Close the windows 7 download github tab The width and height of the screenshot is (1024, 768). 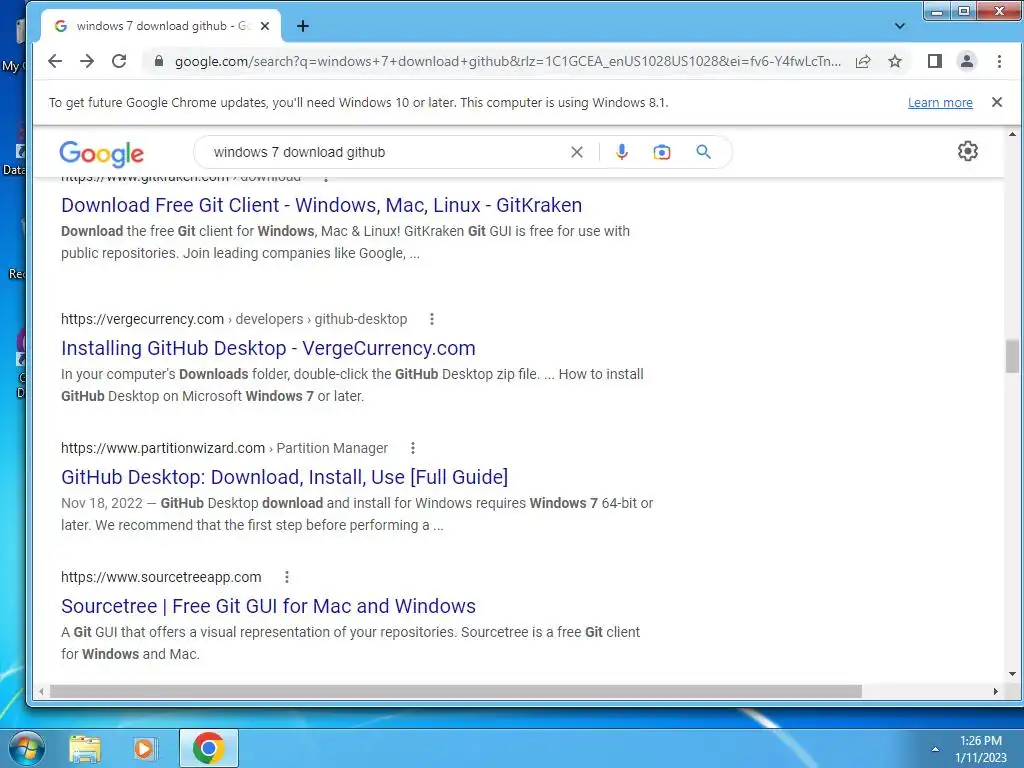click(x=264, y=26)
